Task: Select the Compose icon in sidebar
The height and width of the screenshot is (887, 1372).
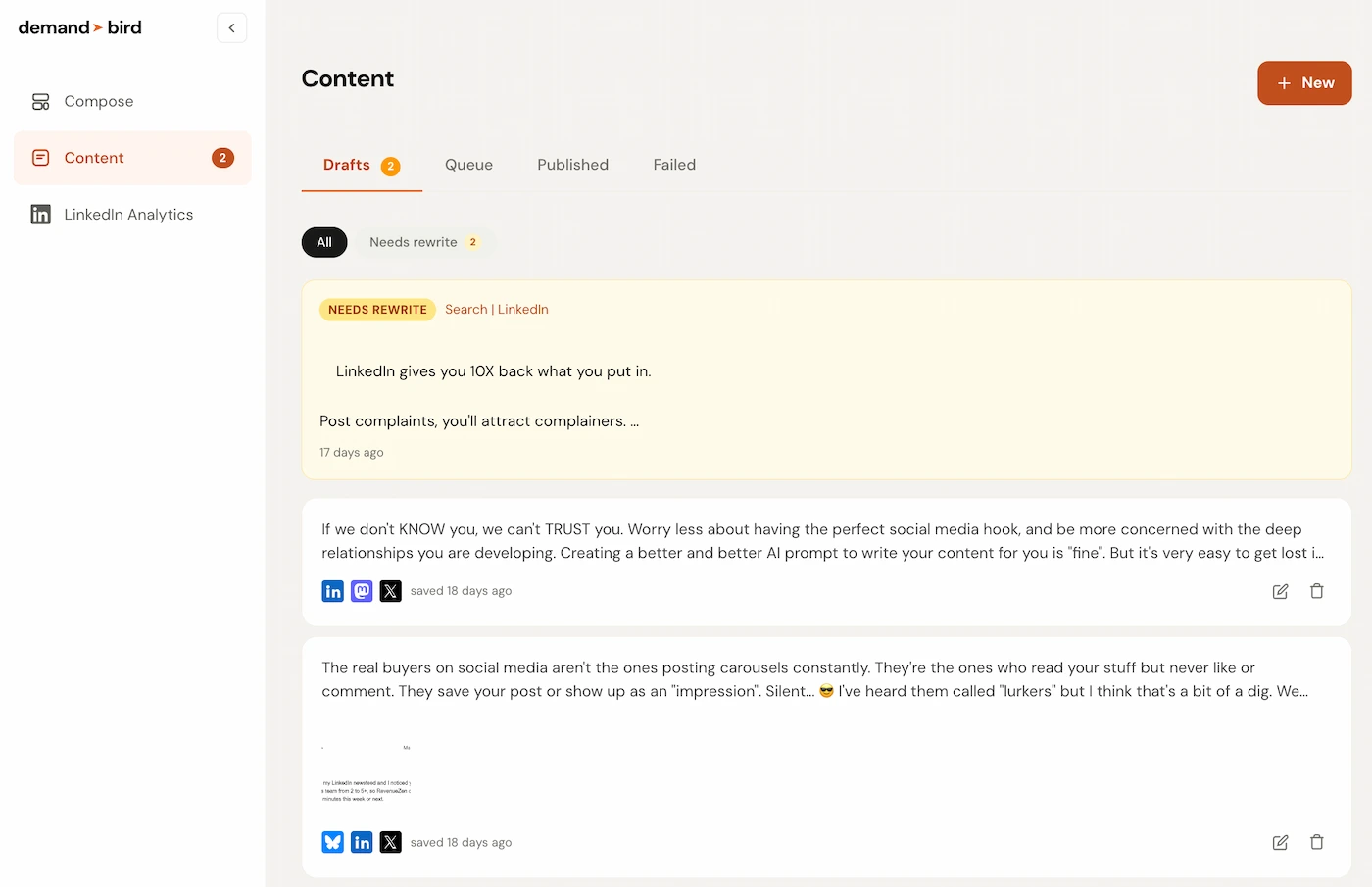Action: (x=39, y=101)
